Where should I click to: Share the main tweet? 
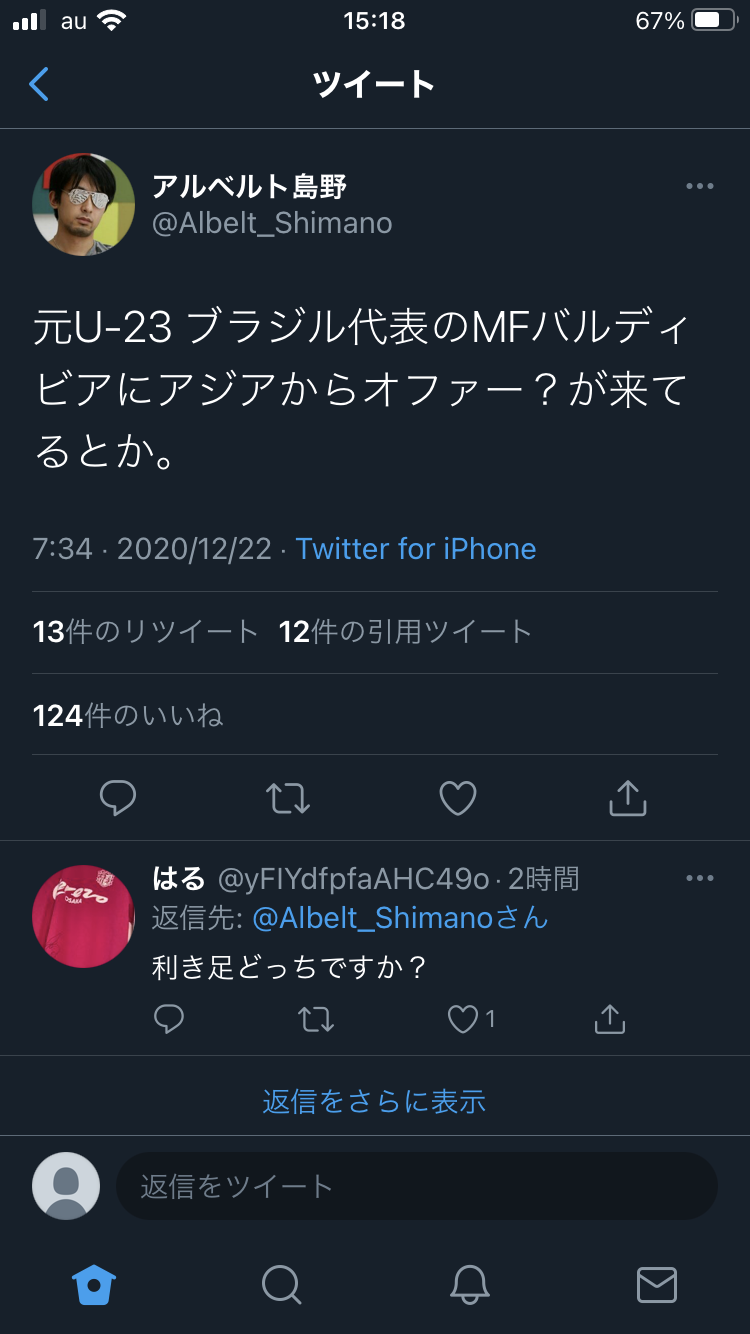pos(628,797)
